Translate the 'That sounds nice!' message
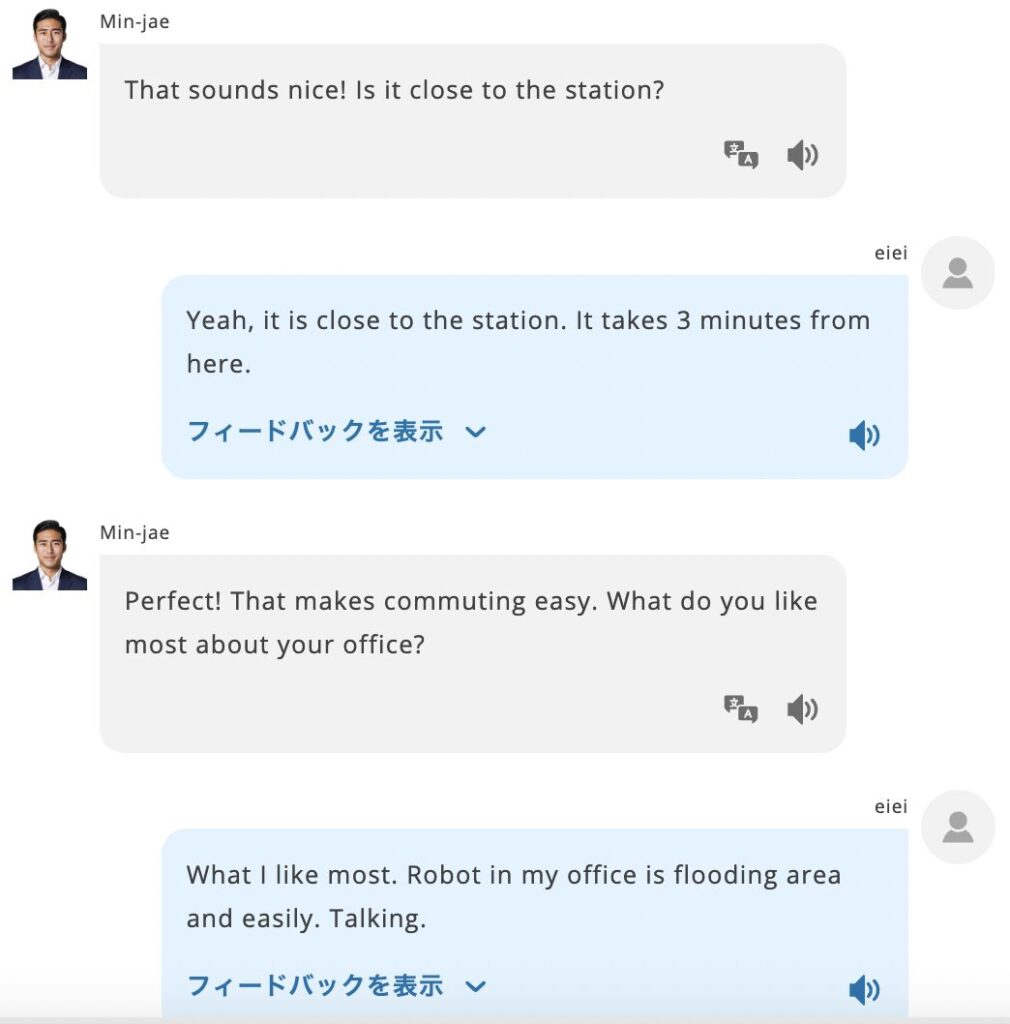This screenshot has width=1010, height=1024. (x=740, y=155)
